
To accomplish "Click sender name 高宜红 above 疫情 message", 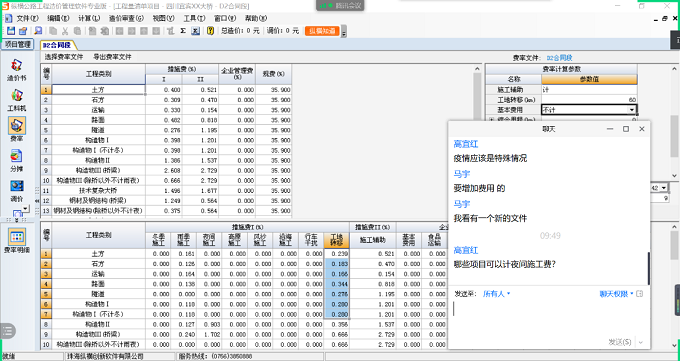I will pyautogui.click(x=466, y=144).
